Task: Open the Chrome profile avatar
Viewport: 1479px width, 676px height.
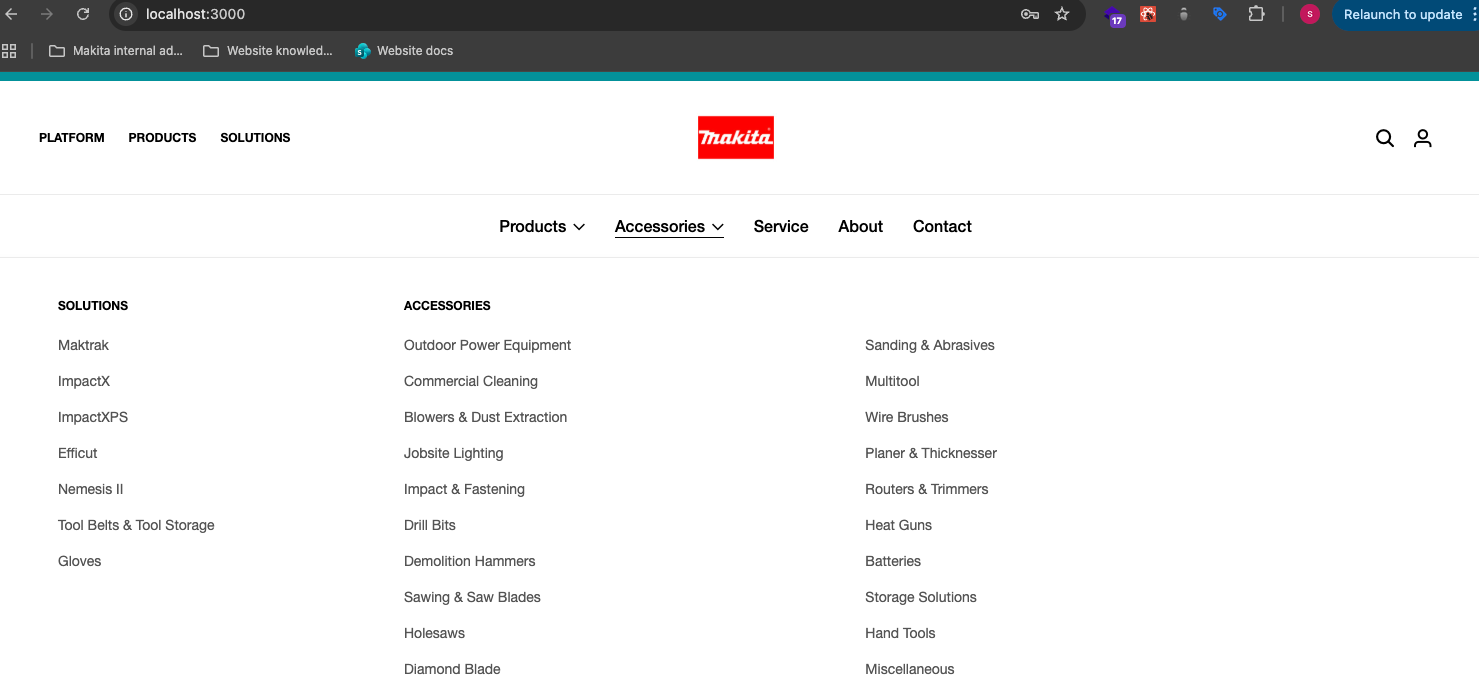Action: click(x=1309, y=14)
